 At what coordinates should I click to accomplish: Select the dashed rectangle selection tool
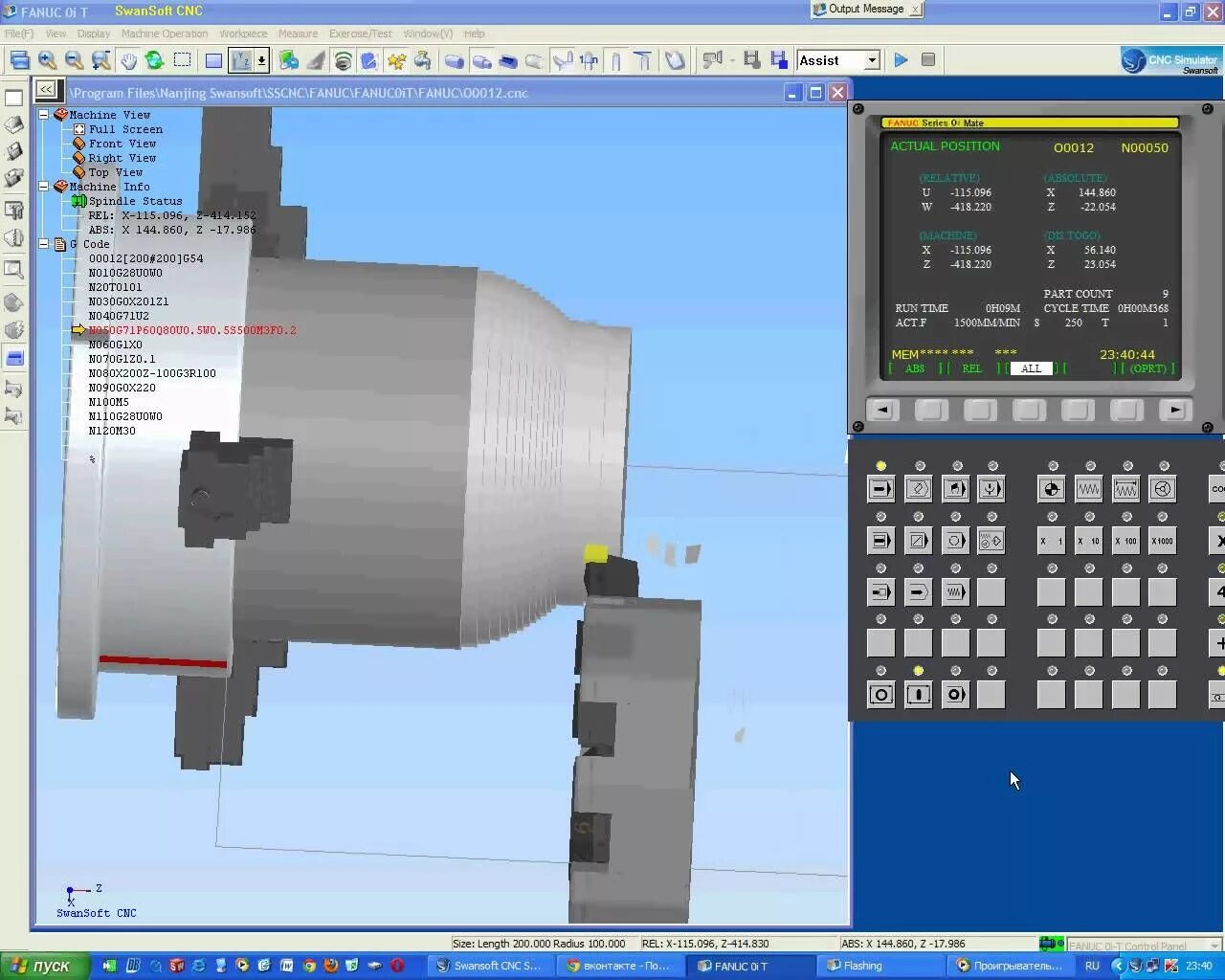tap(182, 60)
